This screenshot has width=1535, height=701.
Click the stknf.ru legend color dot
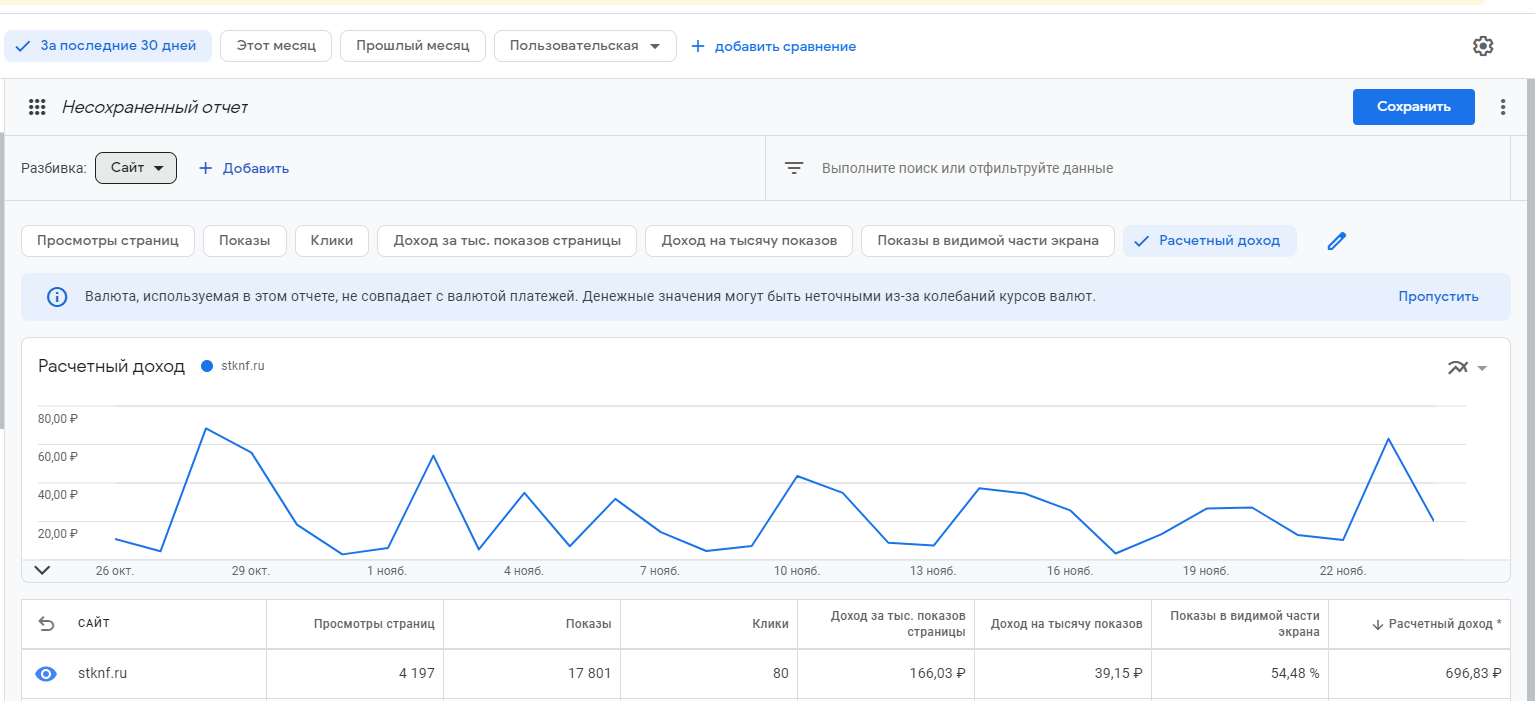coord(207,366)
